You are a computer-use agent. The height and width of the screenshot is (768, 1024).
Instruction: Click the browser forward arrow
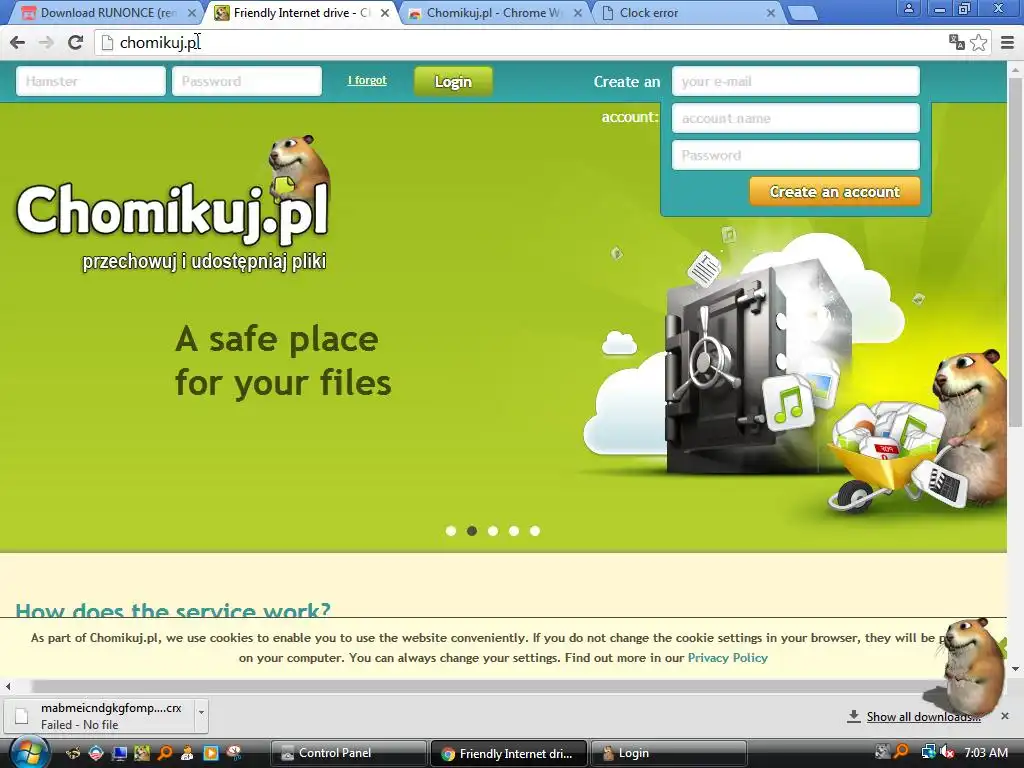point(46,42)
